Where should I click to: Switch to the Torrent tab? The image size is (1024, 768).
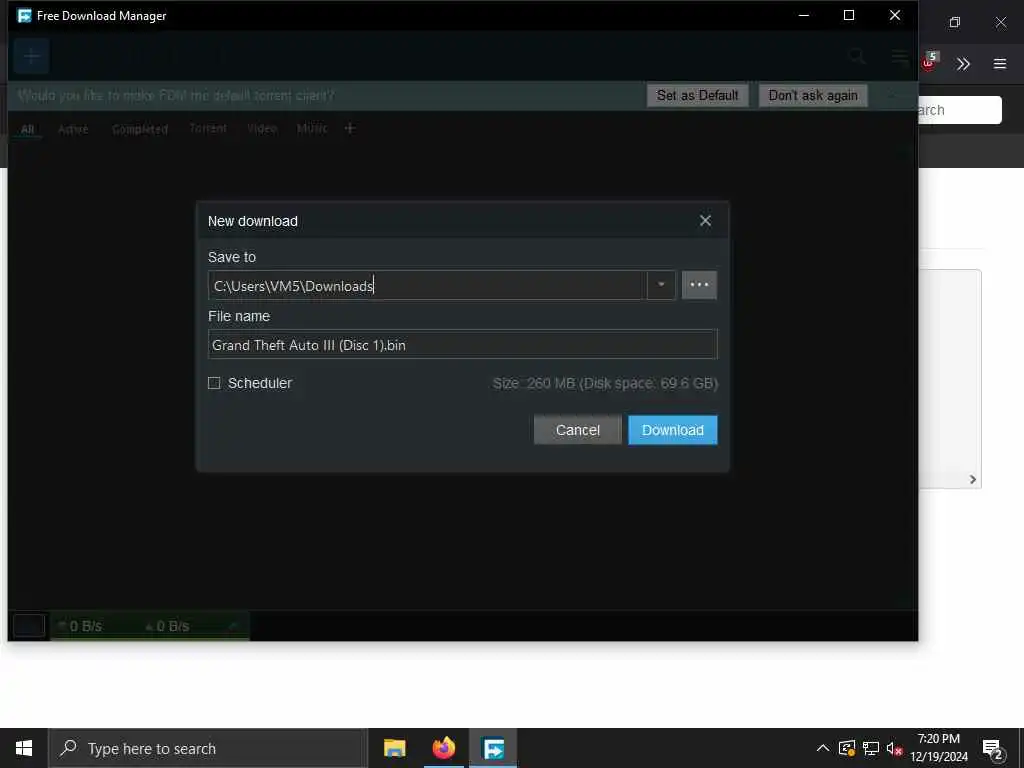click(x=208, y=128)
